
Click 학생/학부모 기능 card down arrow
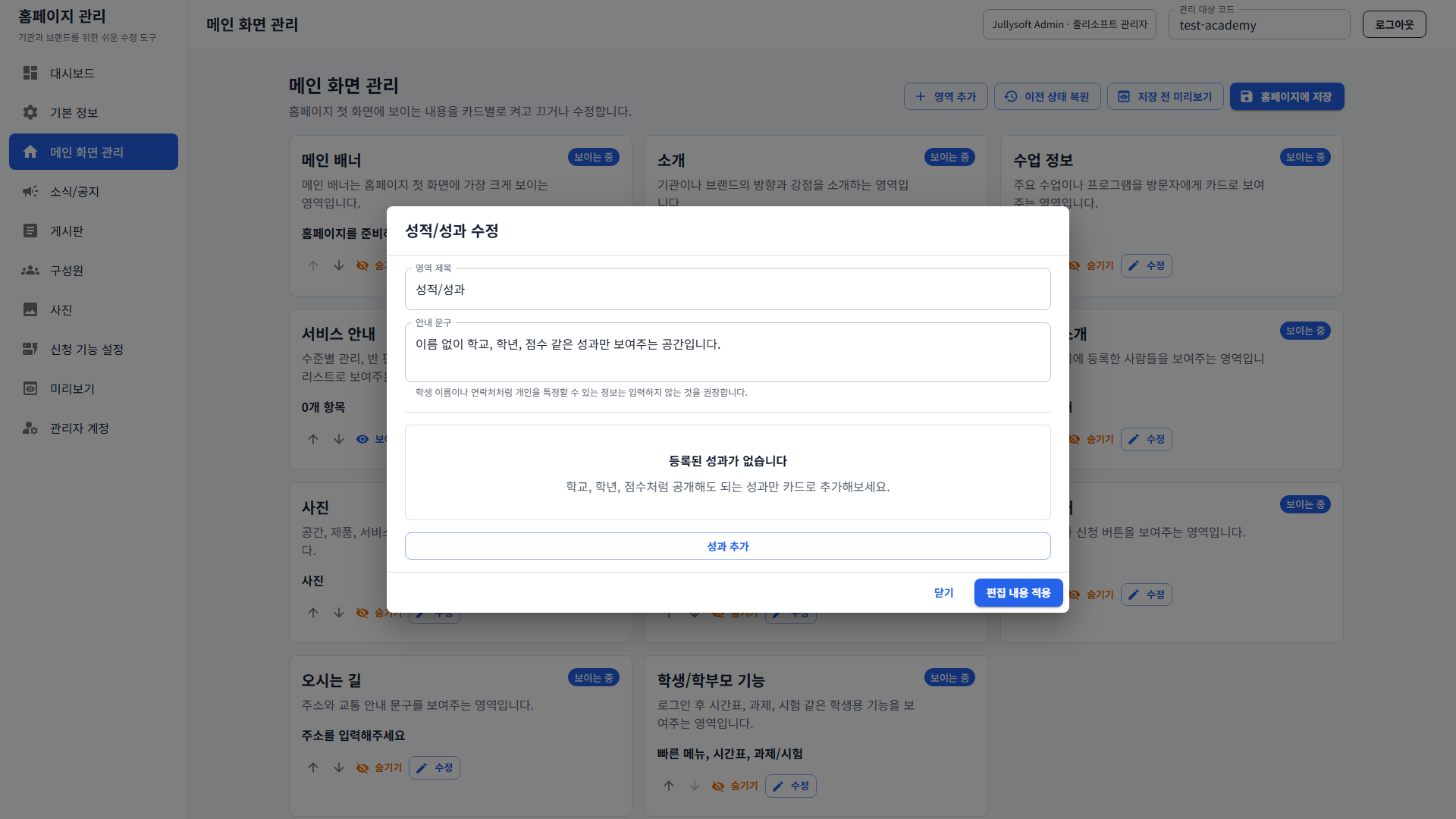(695, 786)
